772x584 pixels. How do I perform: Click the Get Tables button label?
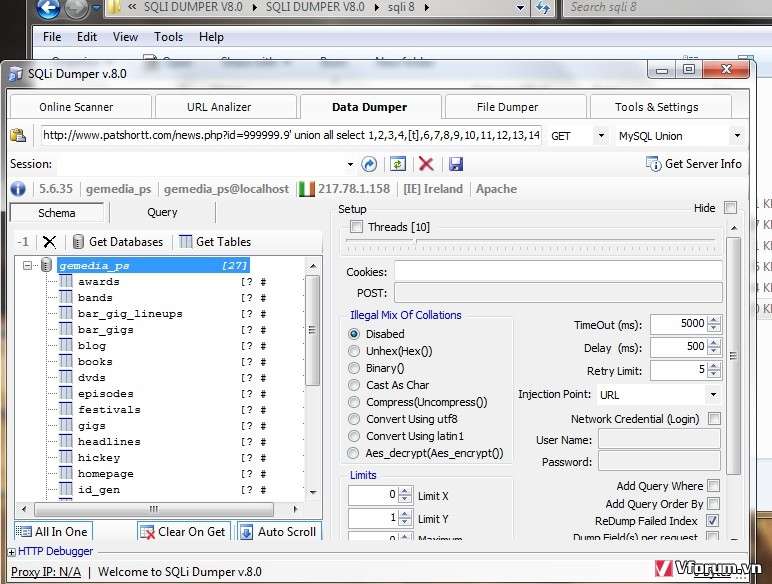(224, 242)
